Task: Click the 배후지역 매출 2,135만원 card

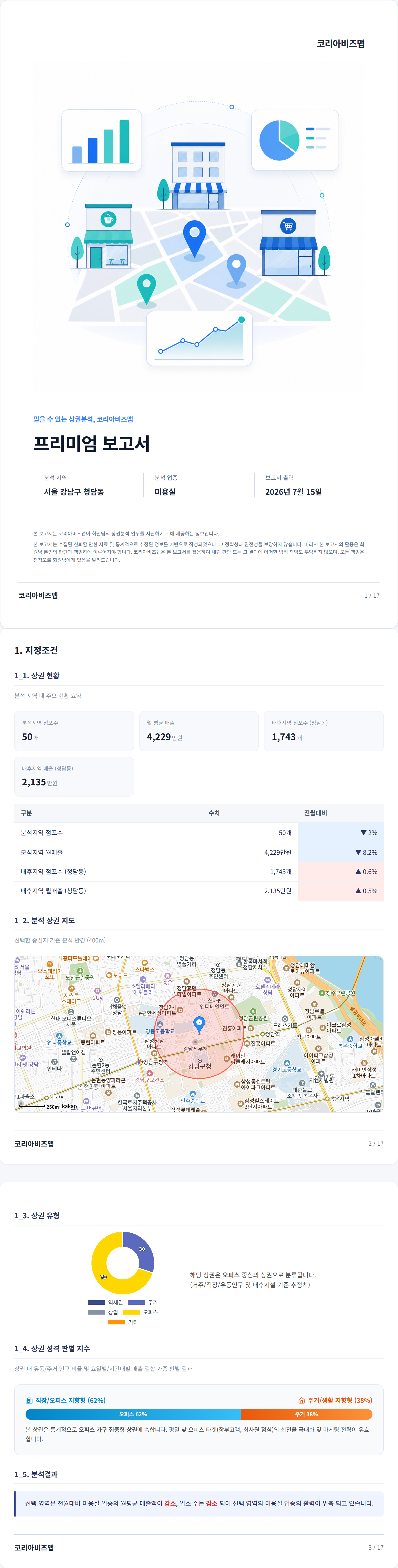Action: (74, 776)
